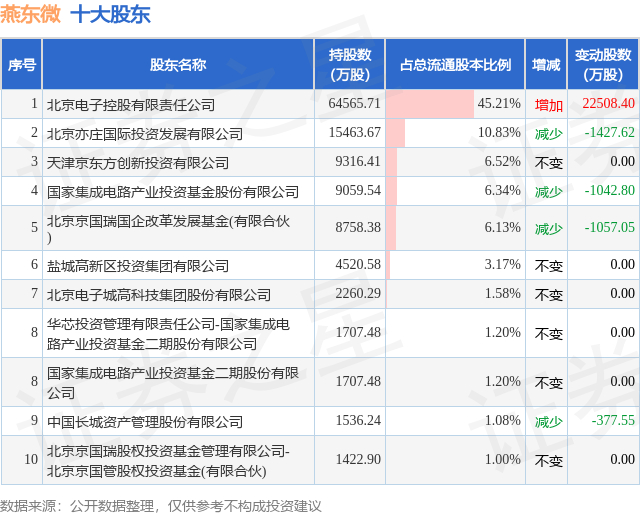Click change value -1057.05
The image size is (640, 515).
[609, 227]
